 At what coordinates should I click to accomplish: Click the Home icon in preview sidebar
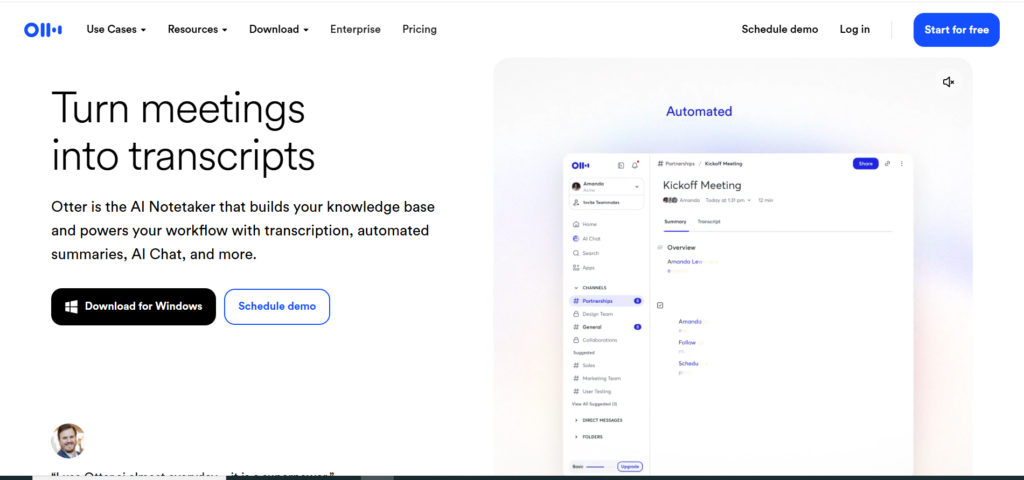coord(576,225)
